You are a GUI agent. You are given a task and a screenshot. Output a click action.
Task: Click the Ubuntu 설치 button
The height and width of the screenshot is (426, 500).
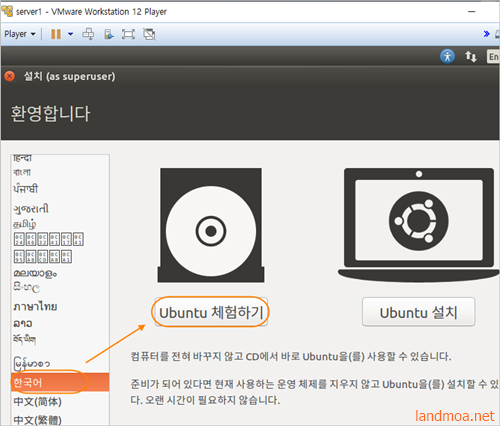[x=418, y=312]
